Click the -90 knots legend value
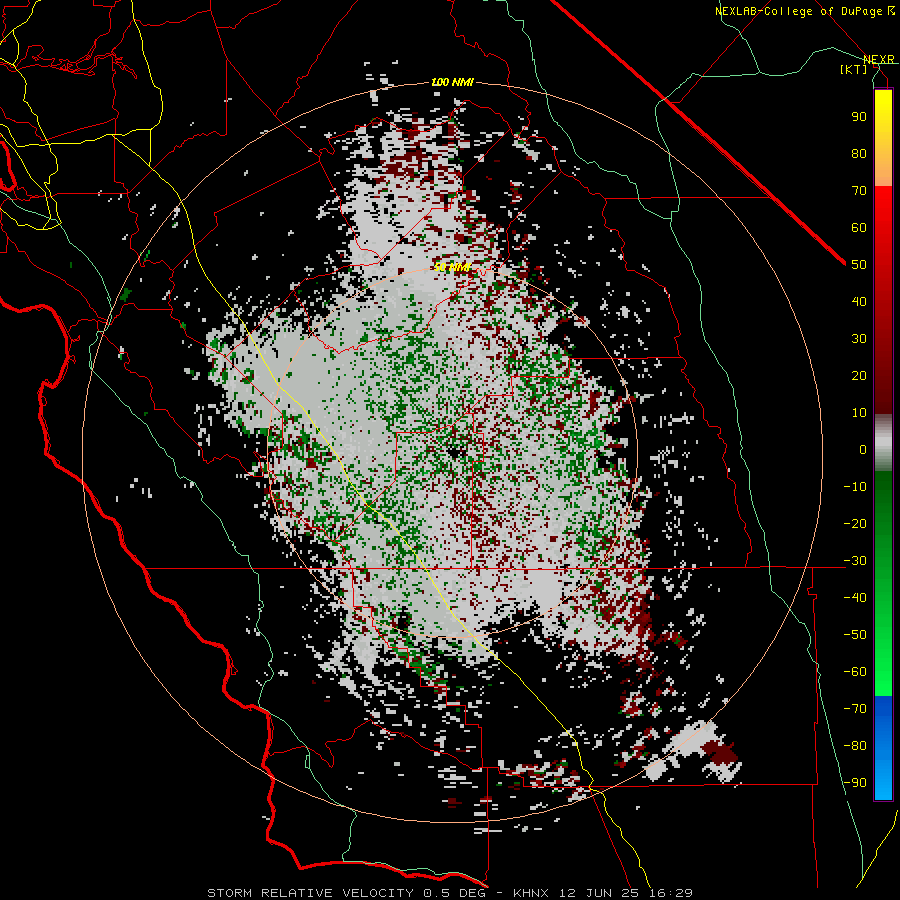This screenshot has width=900, height=900. pos(855,782)
